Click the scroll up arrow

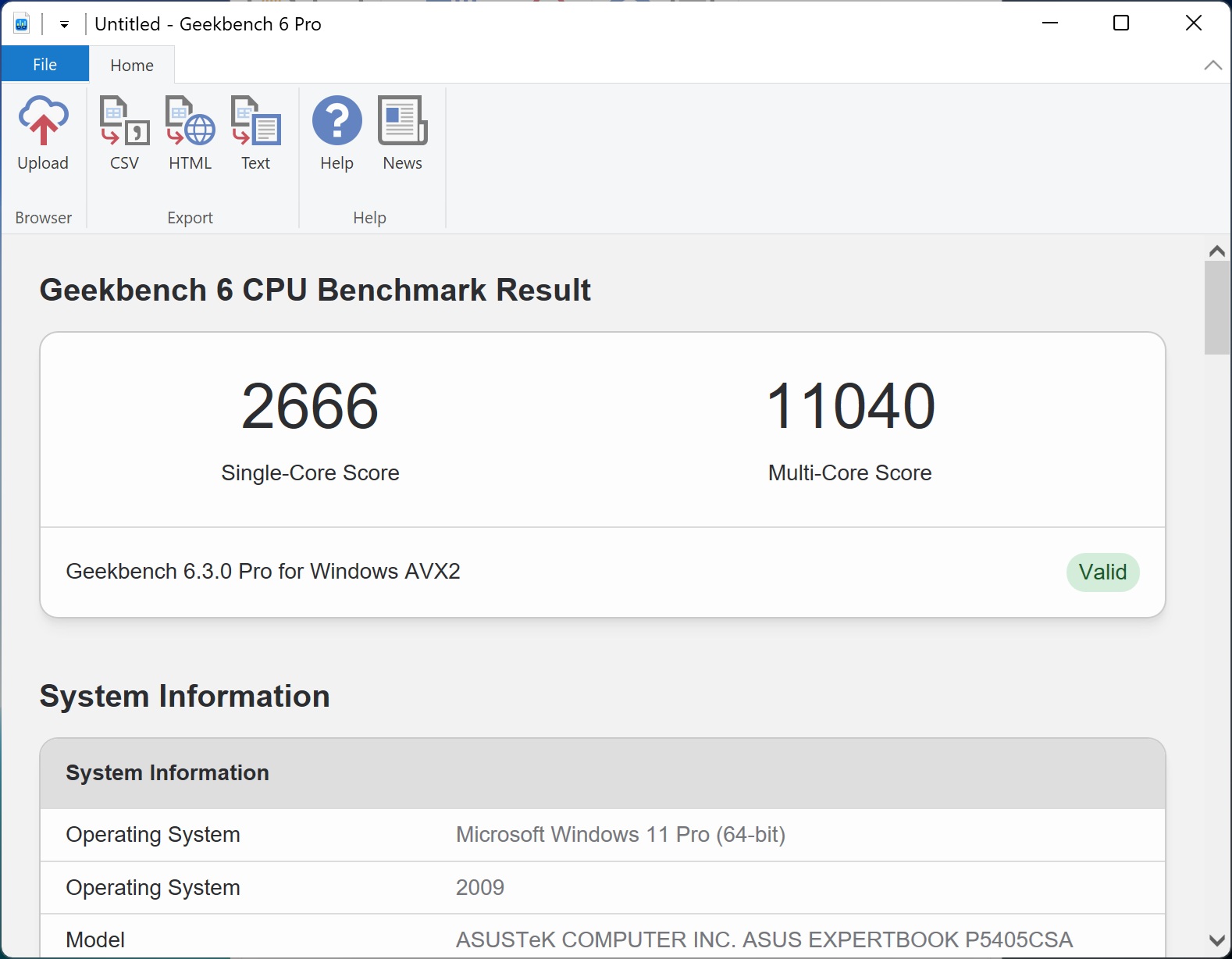[x=1216, y=251]
